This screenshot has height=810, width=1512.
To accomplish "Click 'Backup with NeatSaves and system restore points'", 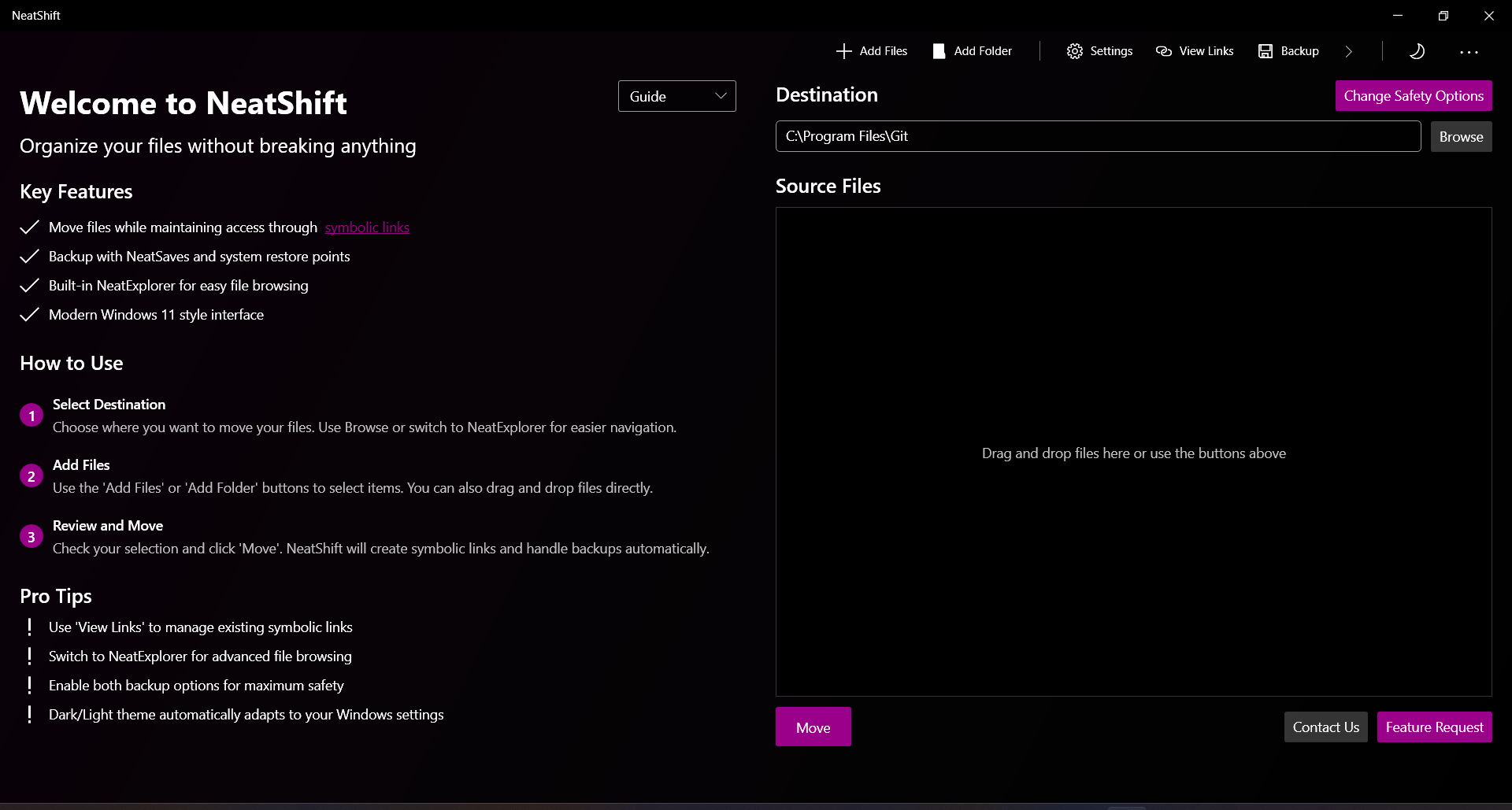I will 199,257.
